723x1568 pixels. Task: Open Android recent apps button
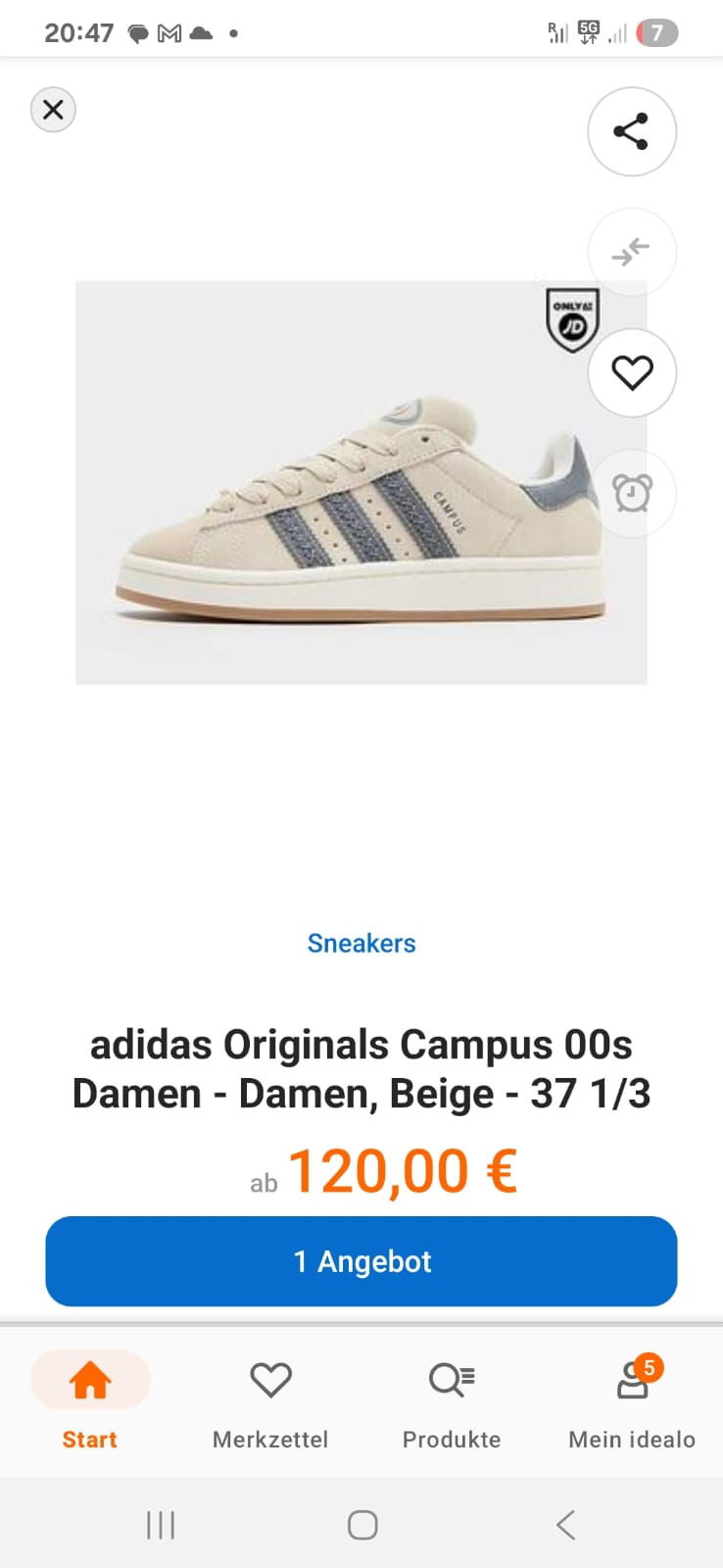(x=161, y=1525)
